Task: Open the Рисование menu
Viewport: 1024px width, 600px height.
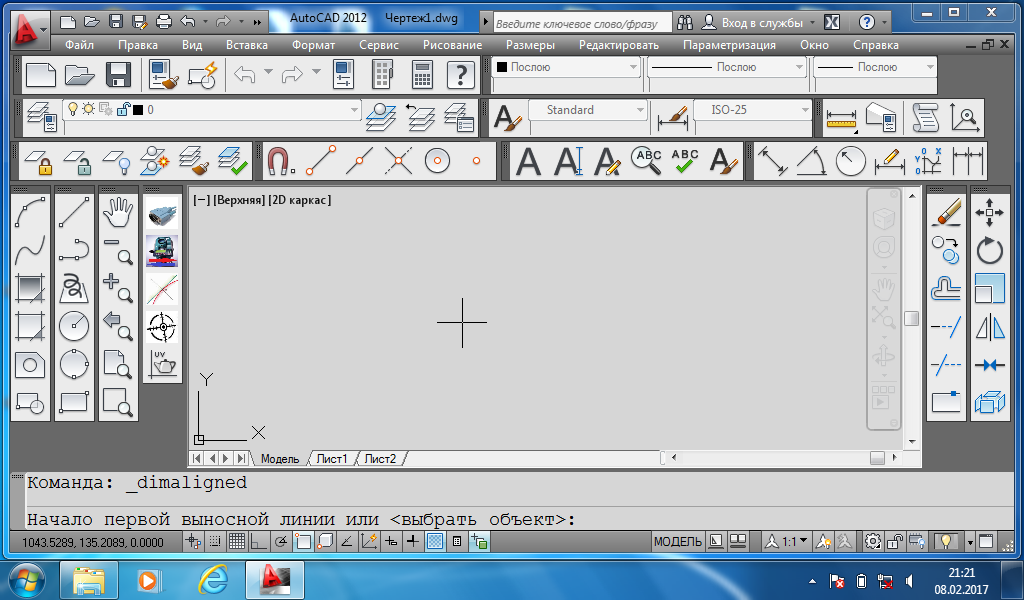Action: click(x=452, y=45)
